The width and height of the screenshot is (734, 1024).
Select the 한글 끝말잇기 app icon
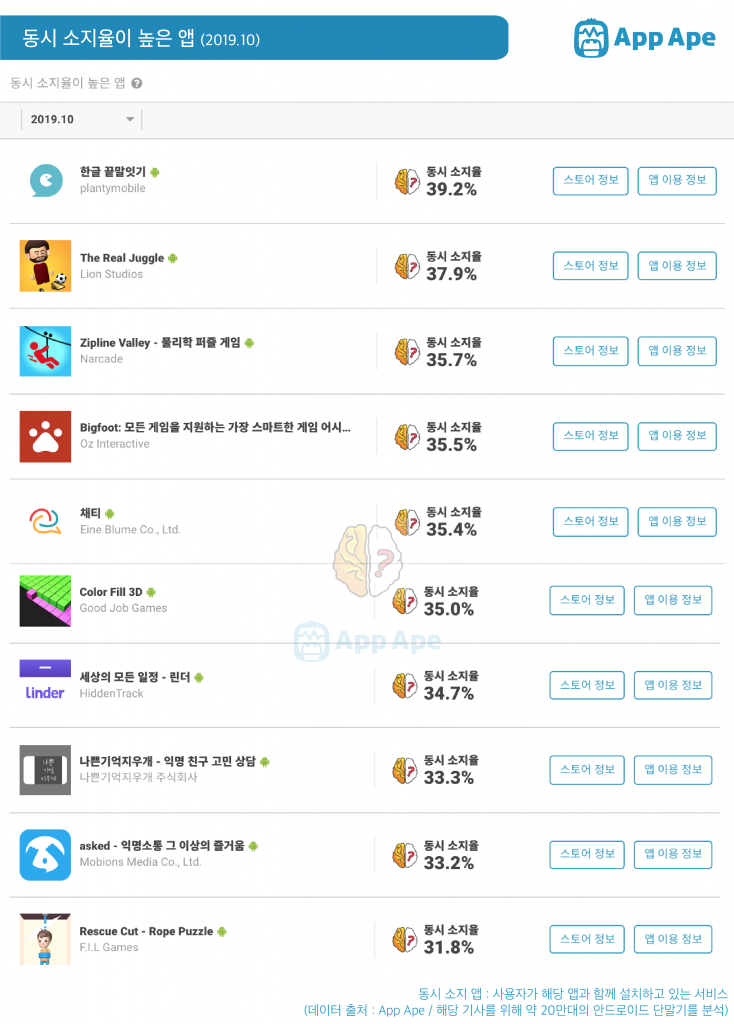(46, 180)
